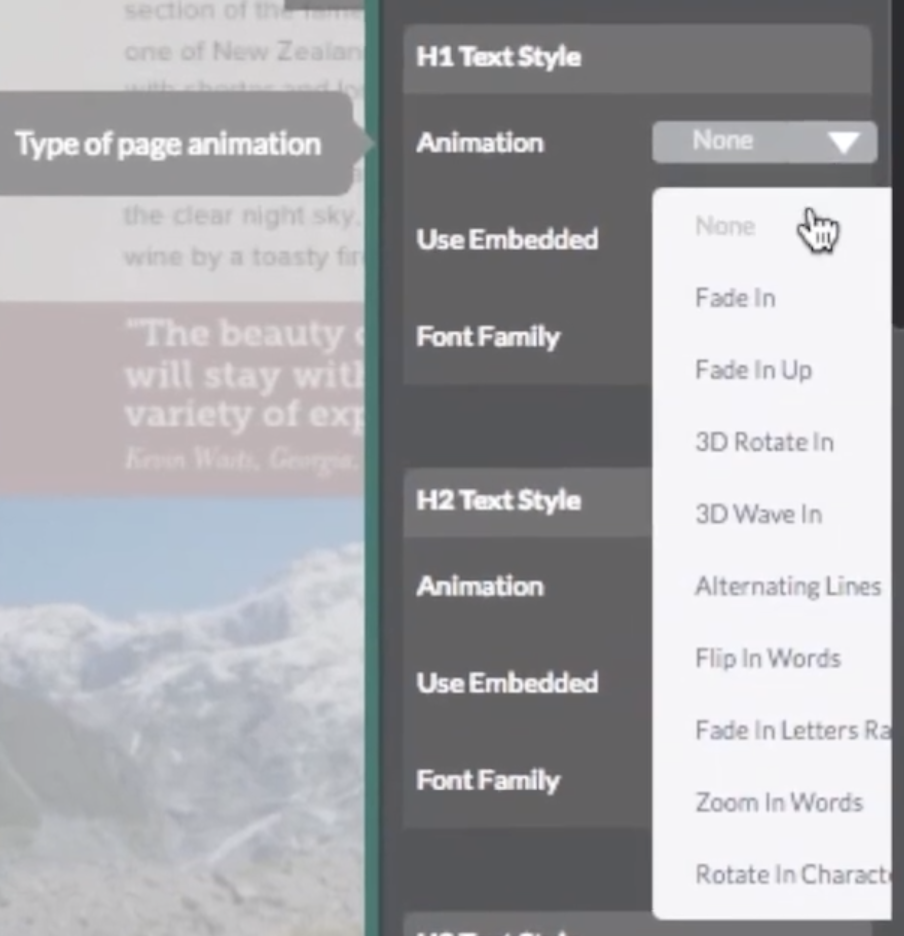Toggle Use Embedded for H2 text

tap(507, 683)
